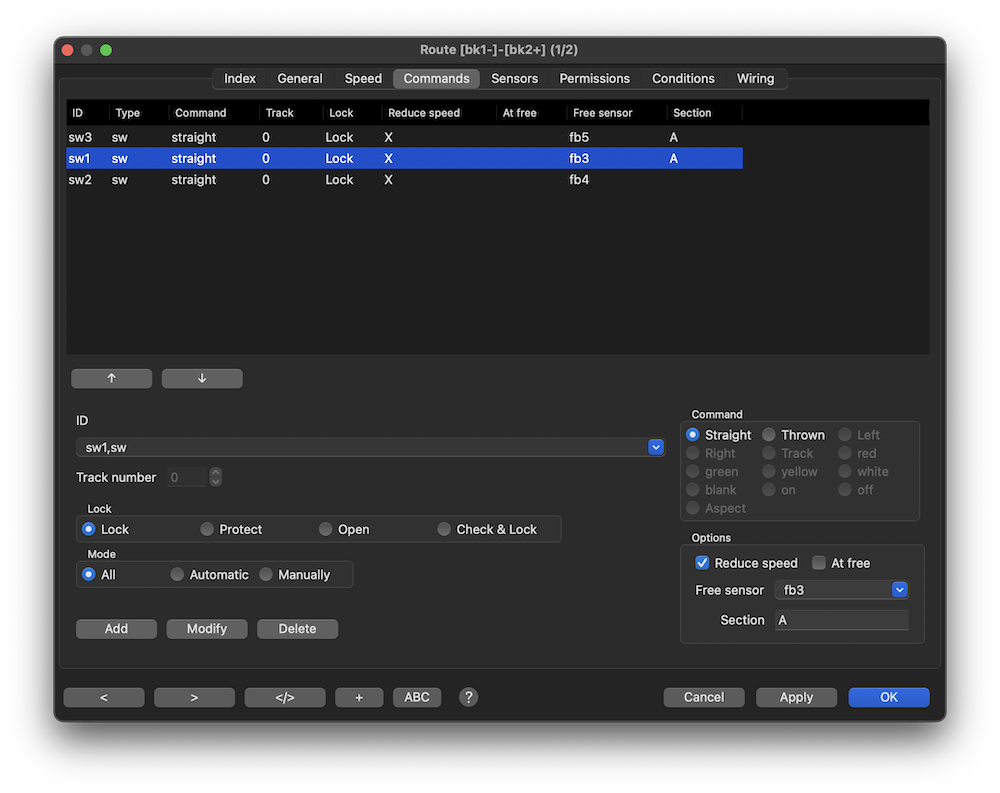The height and width of the screenshot is (793, 1000).
Task: Move selected command down with arrow button
Action: tap(202, 378)
